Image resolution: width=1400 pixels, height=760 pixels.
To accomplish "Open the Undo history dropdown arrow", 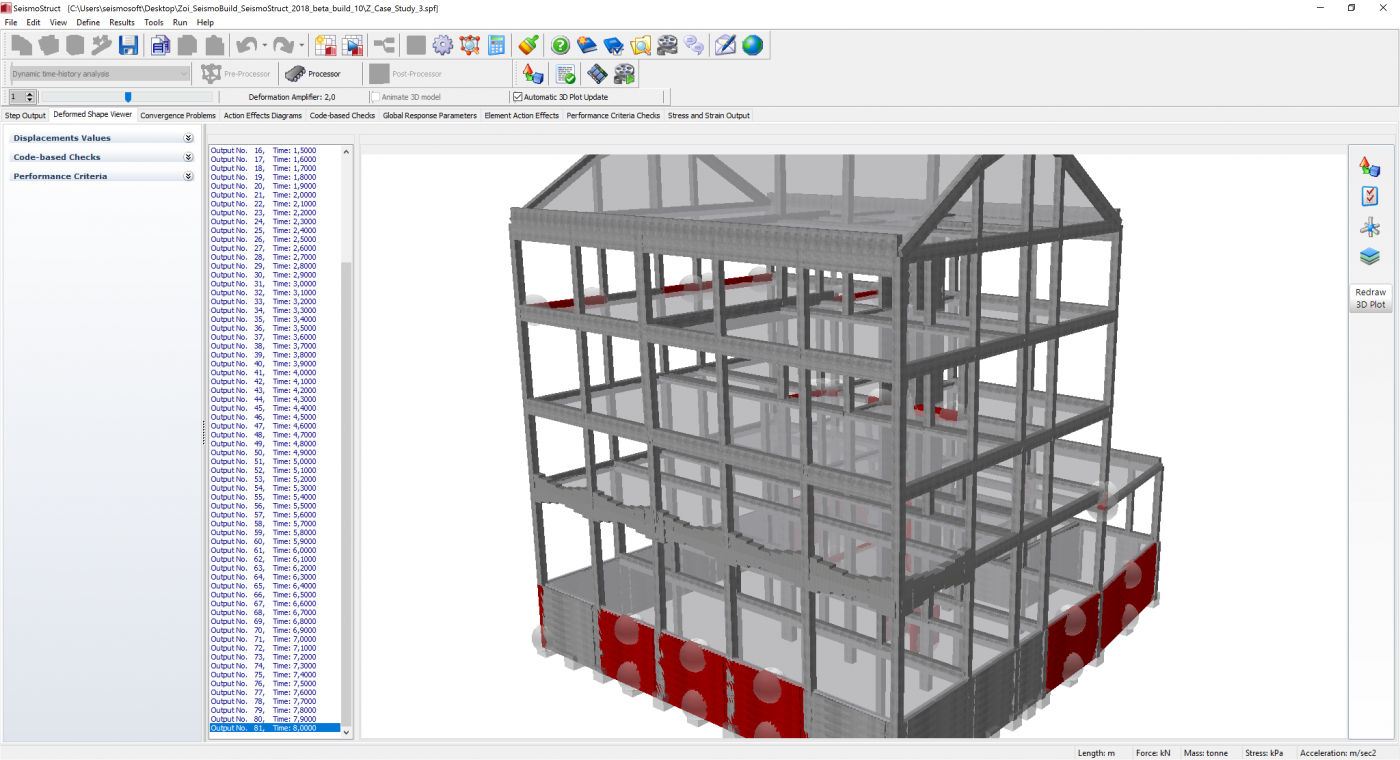I will [x=264, y=45].
